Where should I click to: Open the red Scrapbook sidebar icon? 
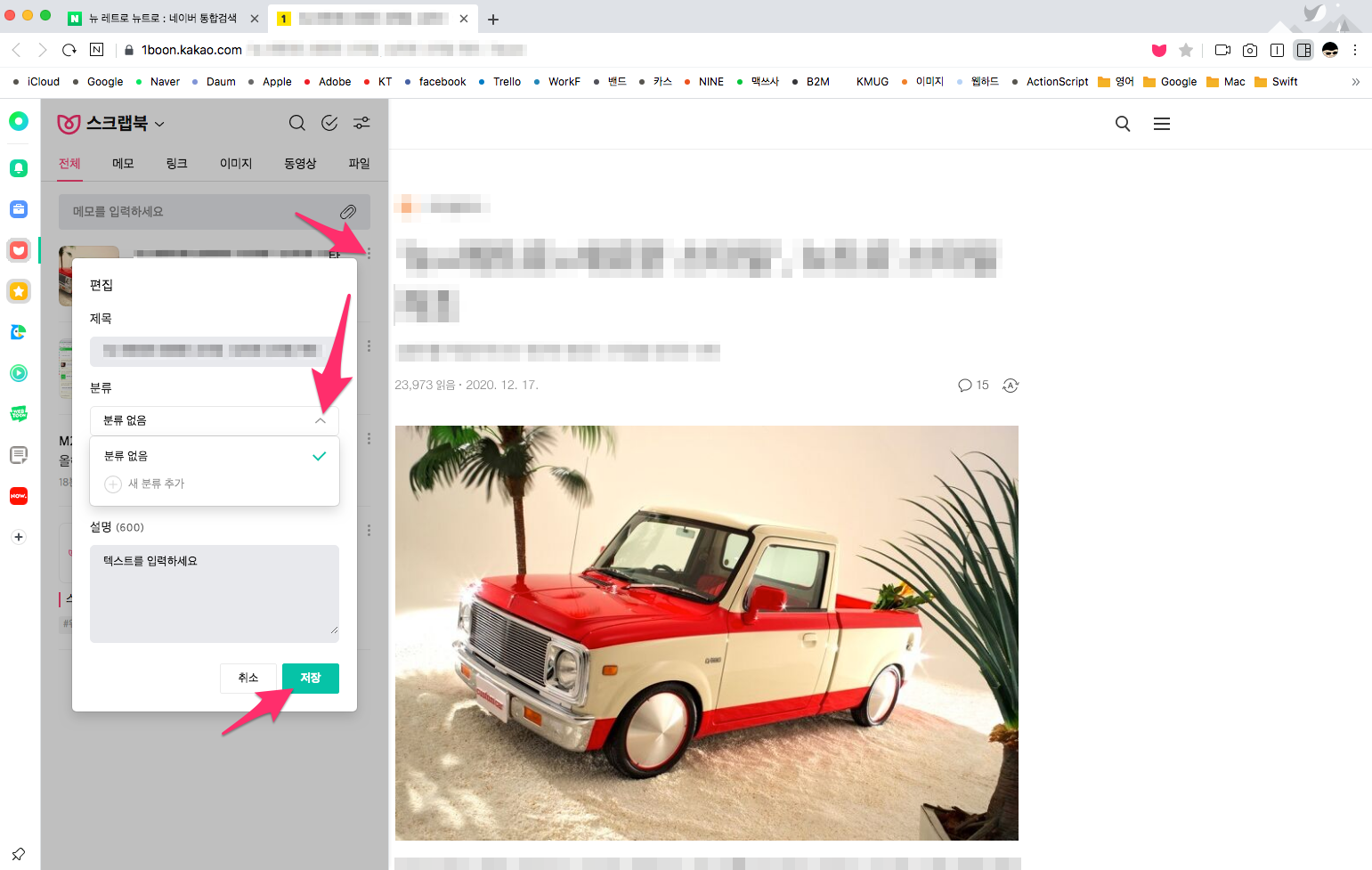tap(19, 250)
